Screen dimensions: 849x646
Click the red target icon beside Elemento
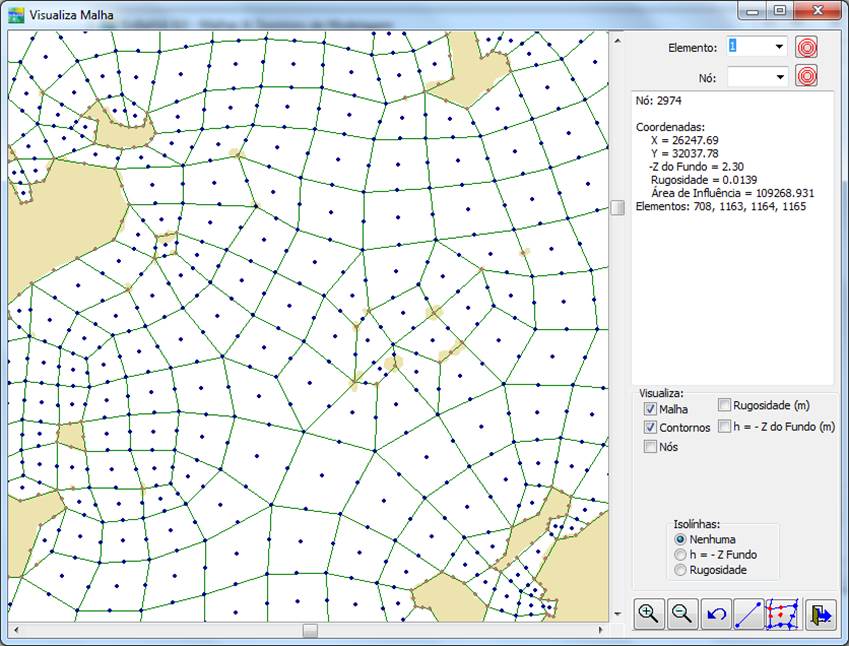pyautogui.click(x=806, y=48)
